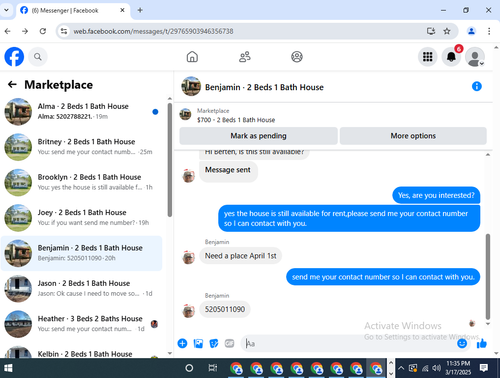Open more actions plus icon in composer
The height and width of the screenshot is (378, 500).
(x=182, y=343)
